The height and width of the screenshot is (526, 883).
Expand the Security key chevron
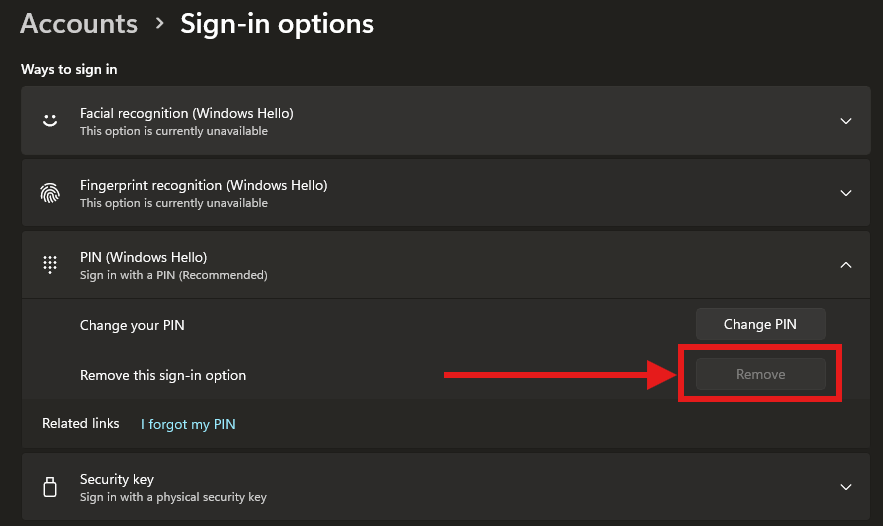845,487
